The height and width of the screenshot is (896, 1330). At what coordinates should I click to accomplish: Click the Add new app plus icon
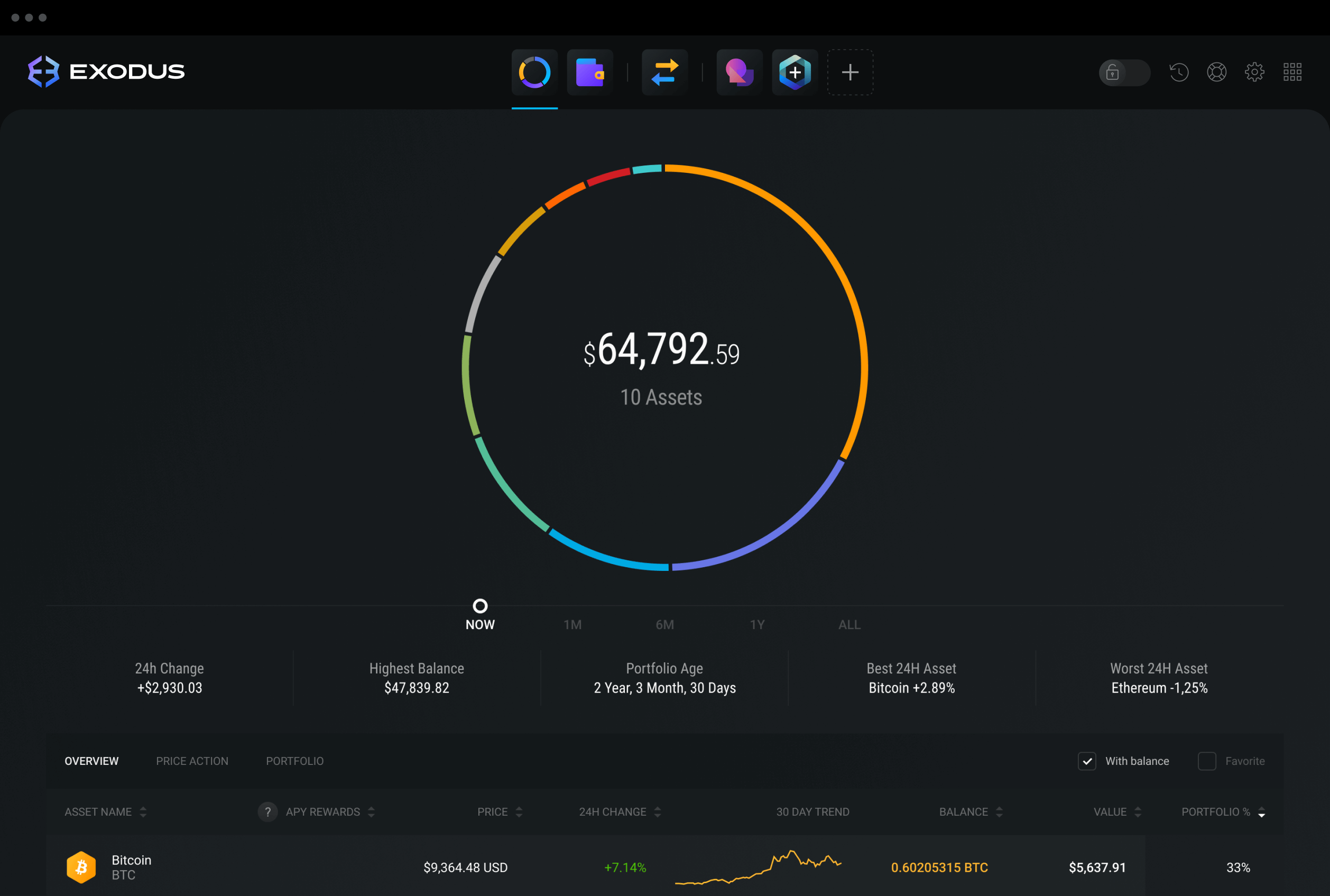[x=850, y=72]
